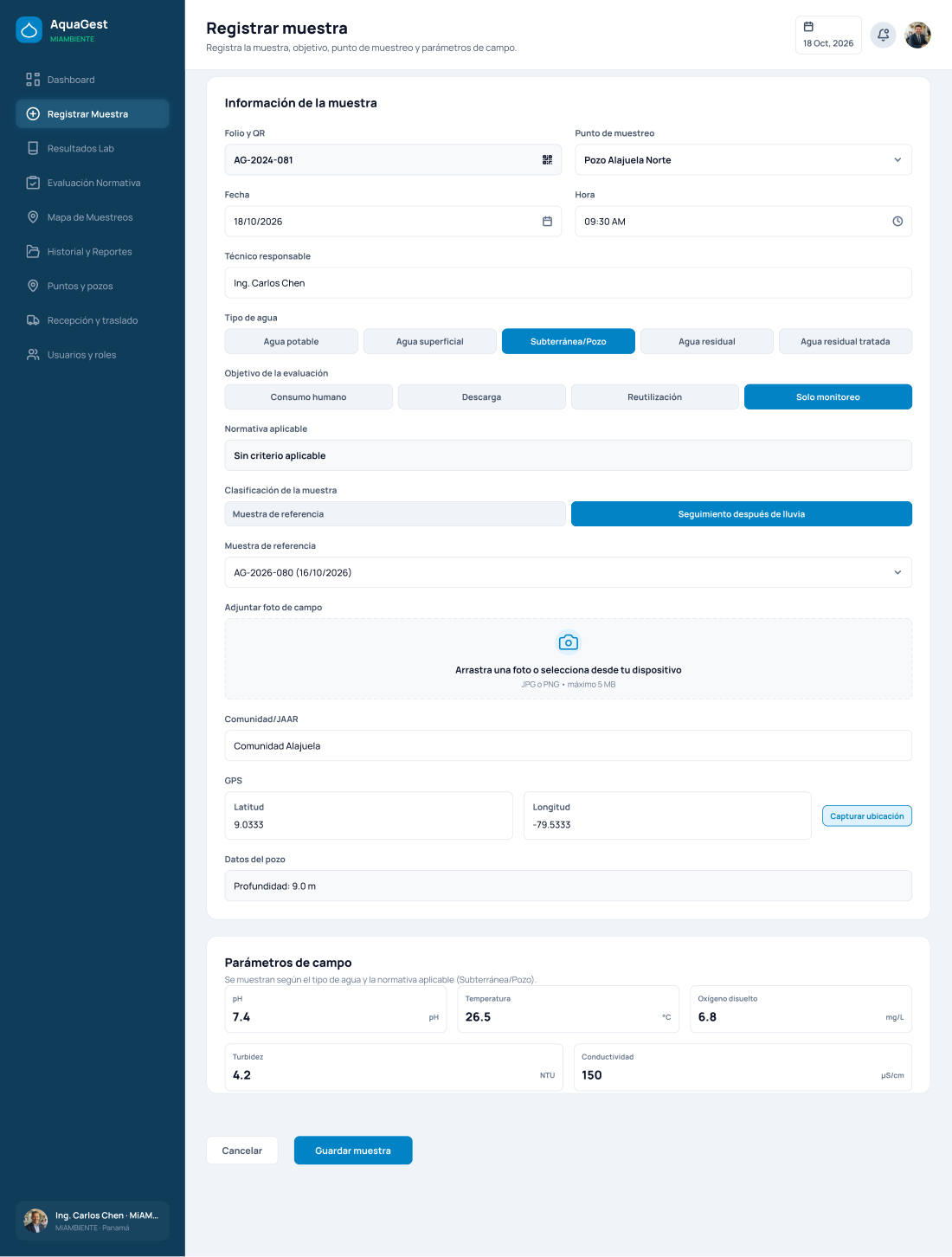Select Agua residual water type

point(707,342)
